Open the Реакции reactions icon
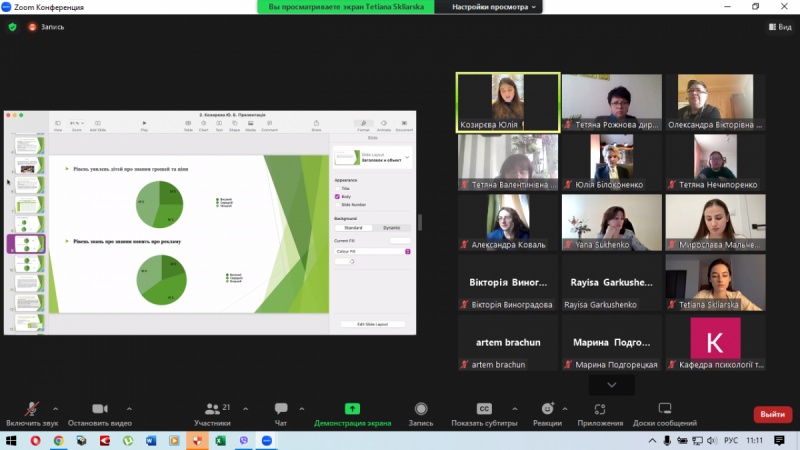The image size is (800, 450). click(547, 409)
